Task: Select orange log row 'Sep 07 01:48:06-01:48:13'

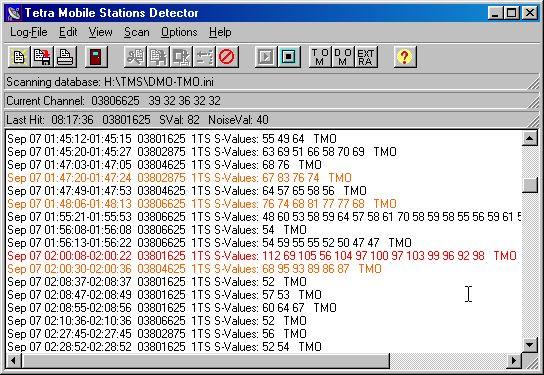Action: 202,204
